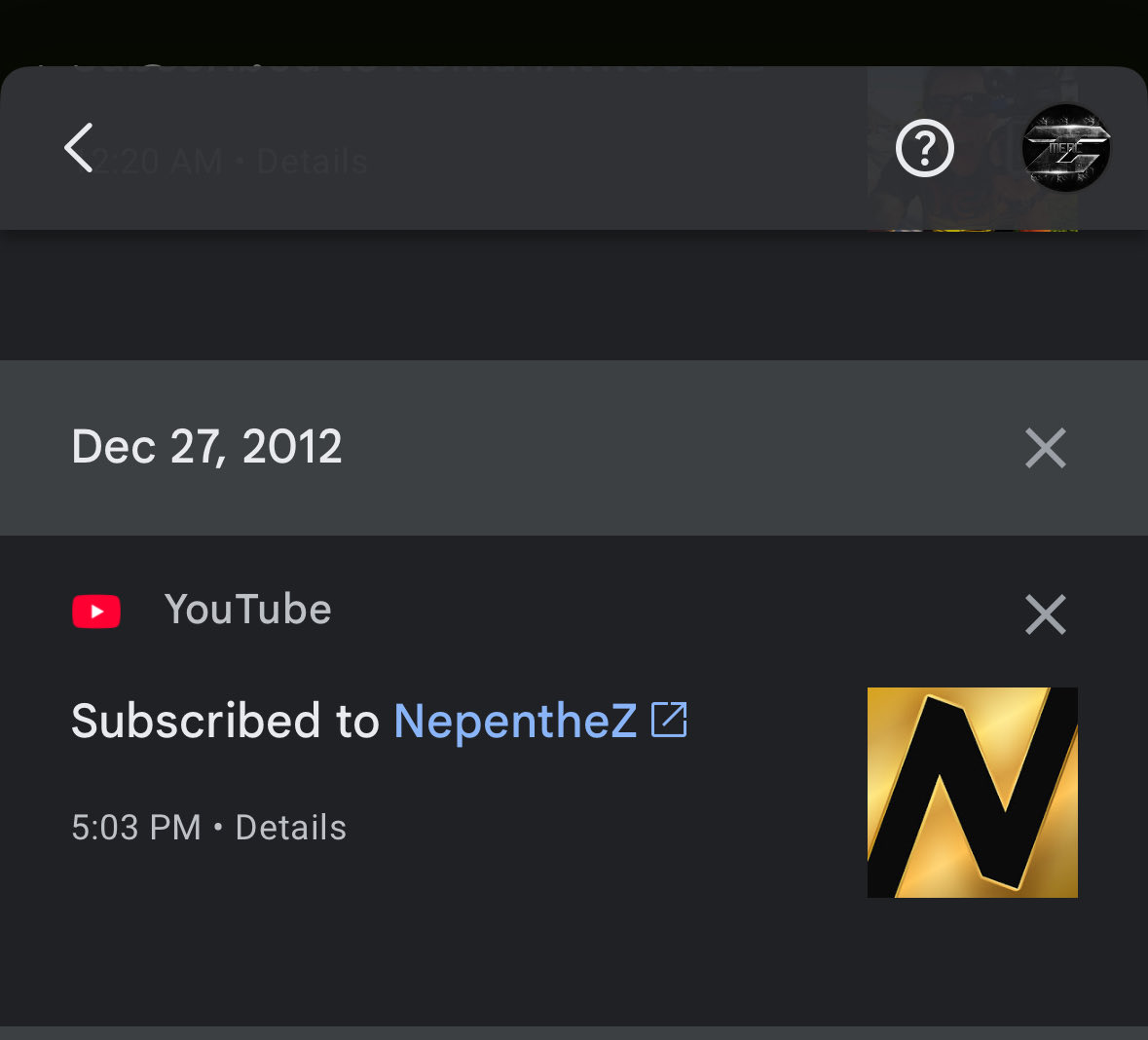Go back using the left arrow
The height and width of the screenshot is (1040, 1148).
[x=78, y=147]
